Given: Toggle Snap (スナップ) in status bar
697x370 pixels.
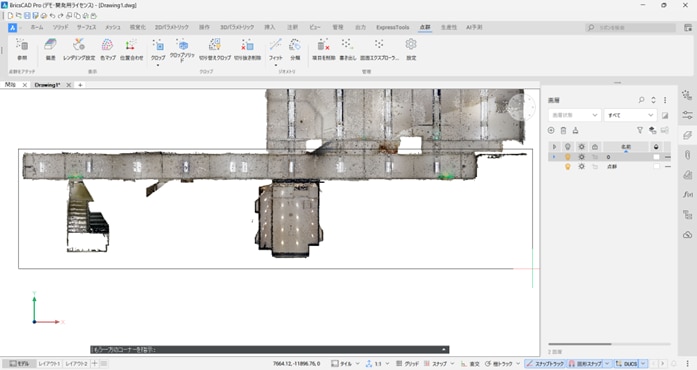Looking at the screenshot, I should [x=435, y=364].
